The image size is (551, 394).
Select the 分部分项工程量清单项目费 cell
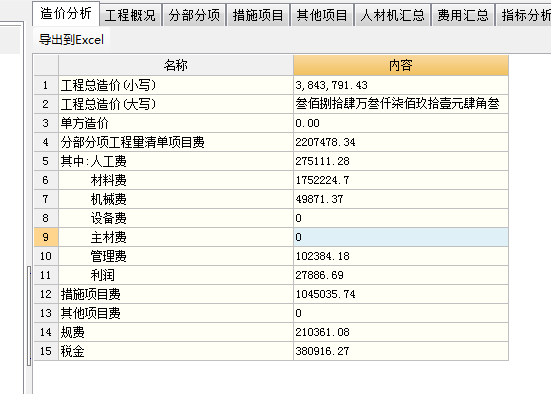(176, 142)
